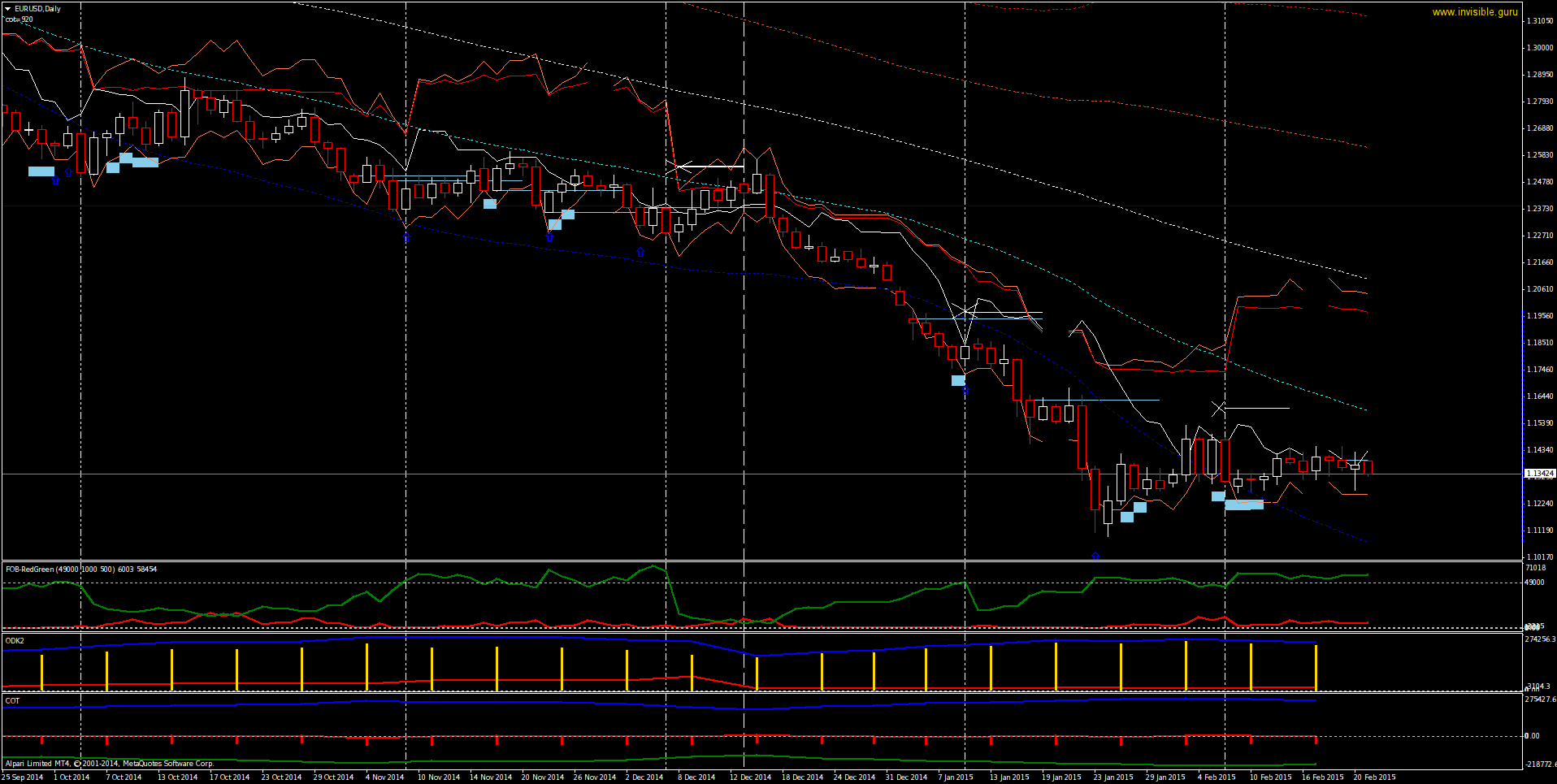This screenshot has width=1557, height=784.
Task: Select the white X marker at the 4 Feb 2015 line
Action: 1218,408
